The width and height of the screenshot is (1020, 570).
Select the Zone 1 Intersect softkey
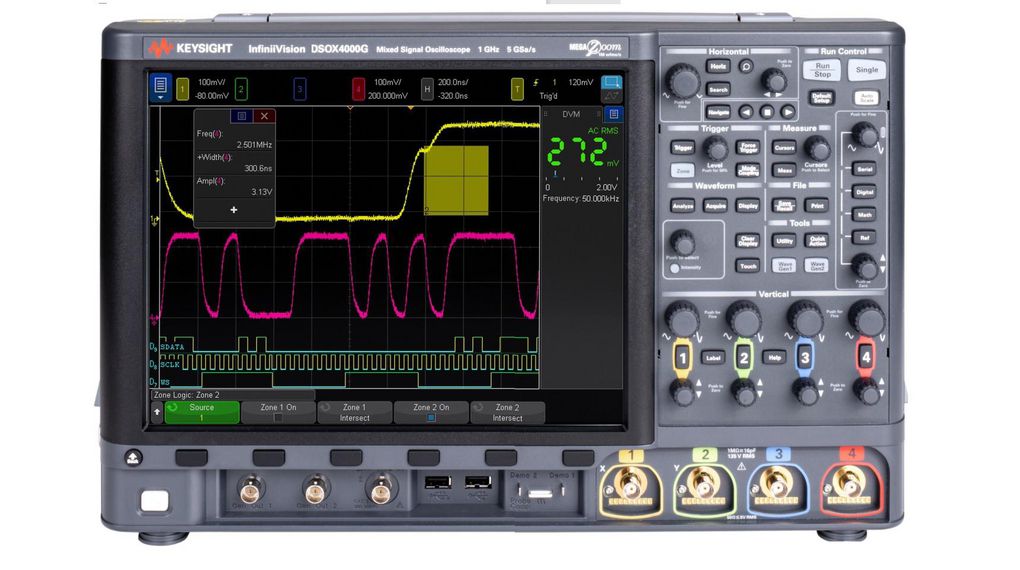click(354, 412)
